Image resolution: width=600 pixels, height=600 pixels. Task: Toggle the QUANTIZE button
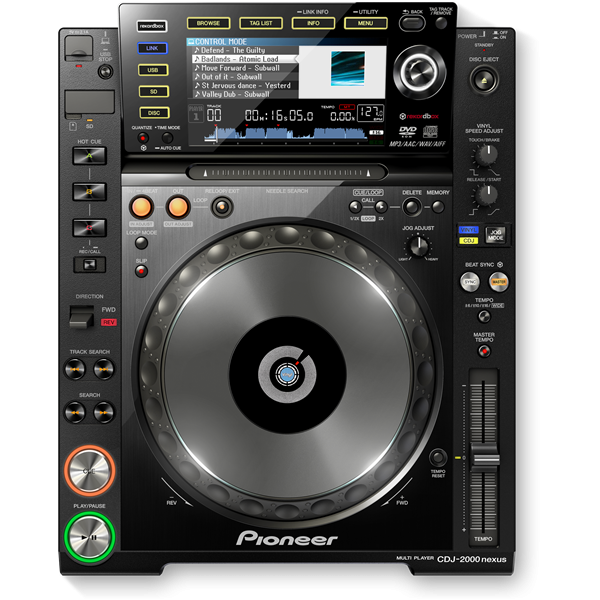point(143,138)
